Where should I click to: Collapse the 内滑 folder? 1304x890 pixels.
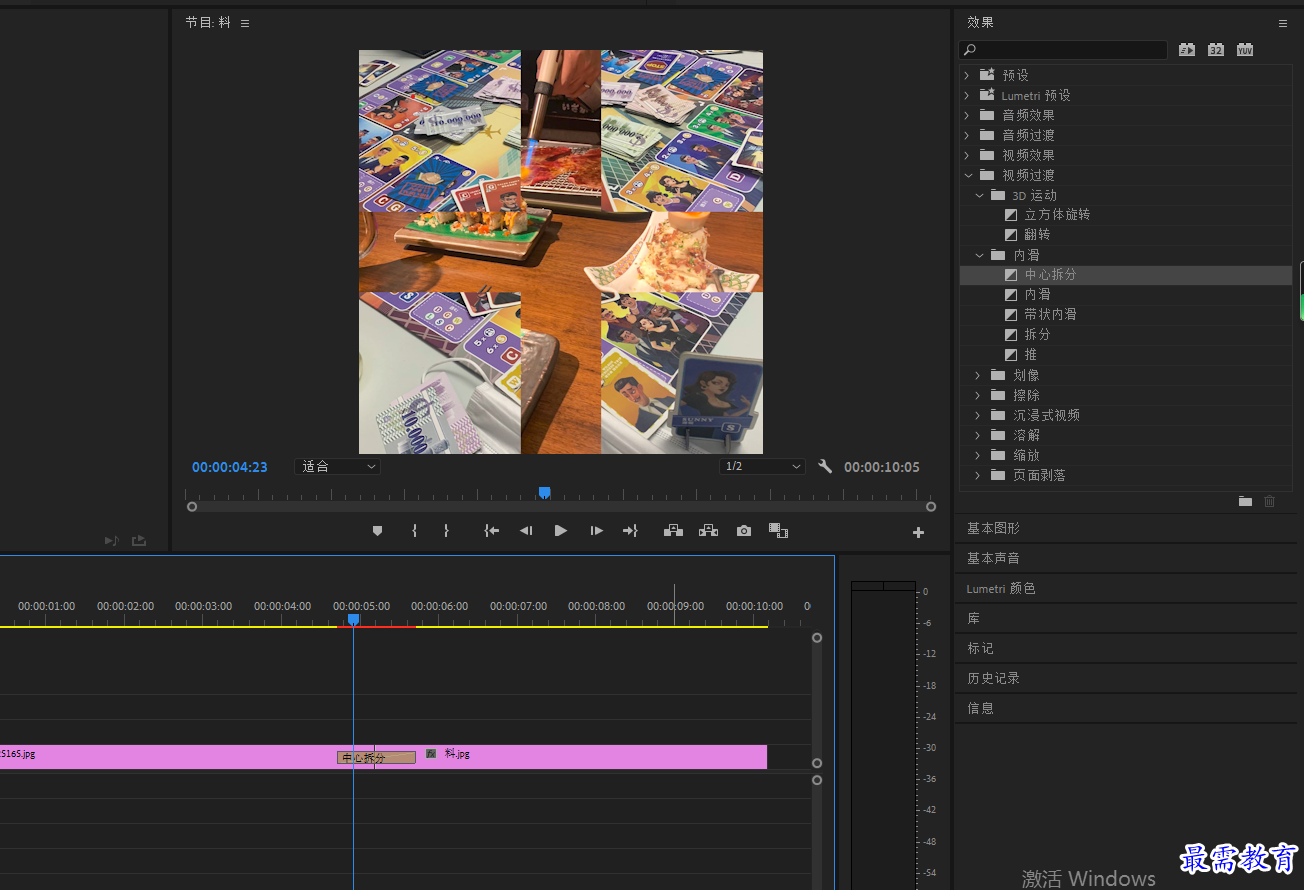click(x=979, y=255)
